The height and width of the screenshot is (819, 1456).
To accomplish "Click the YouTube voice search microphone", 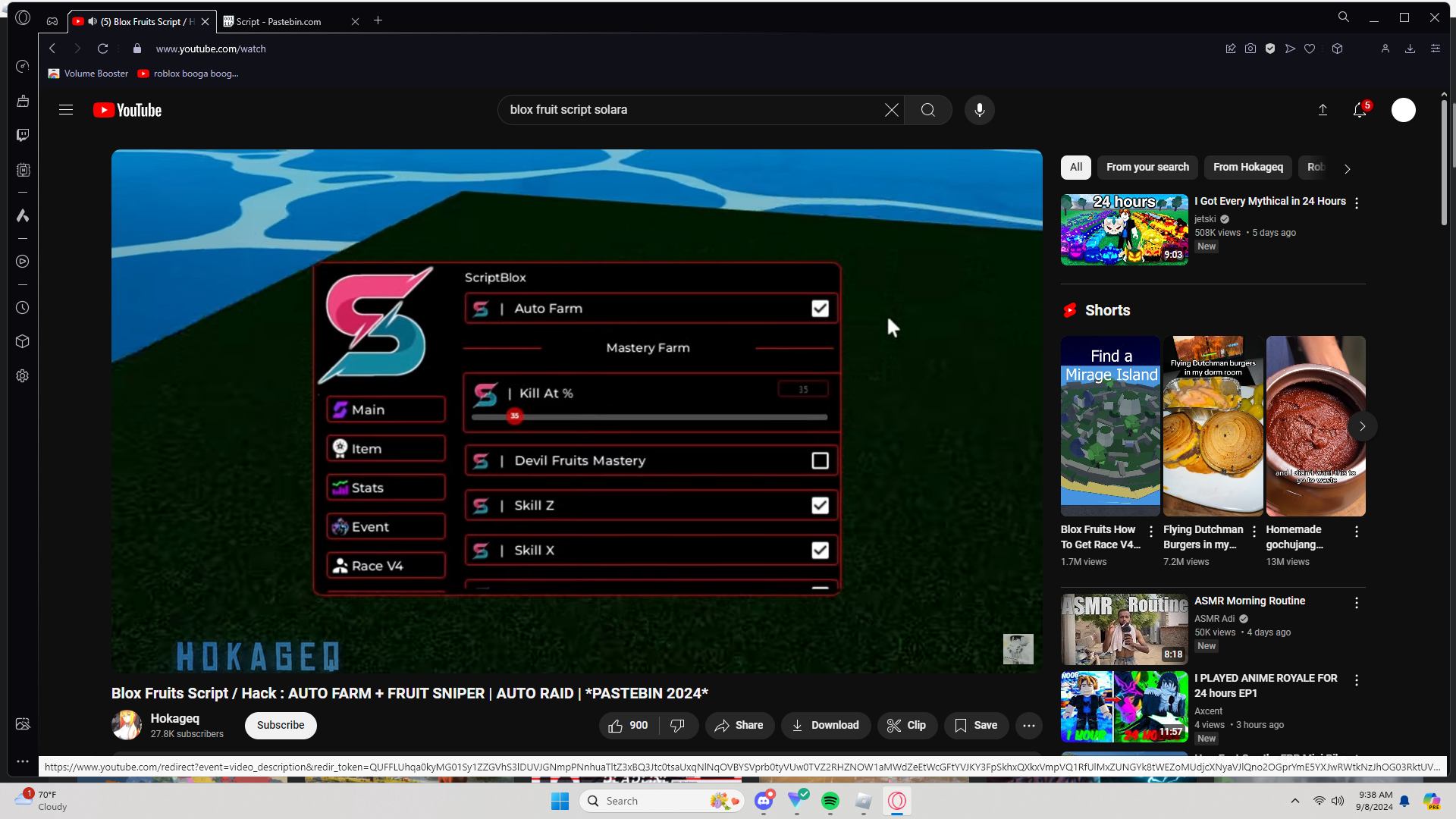I will [979, 110].
